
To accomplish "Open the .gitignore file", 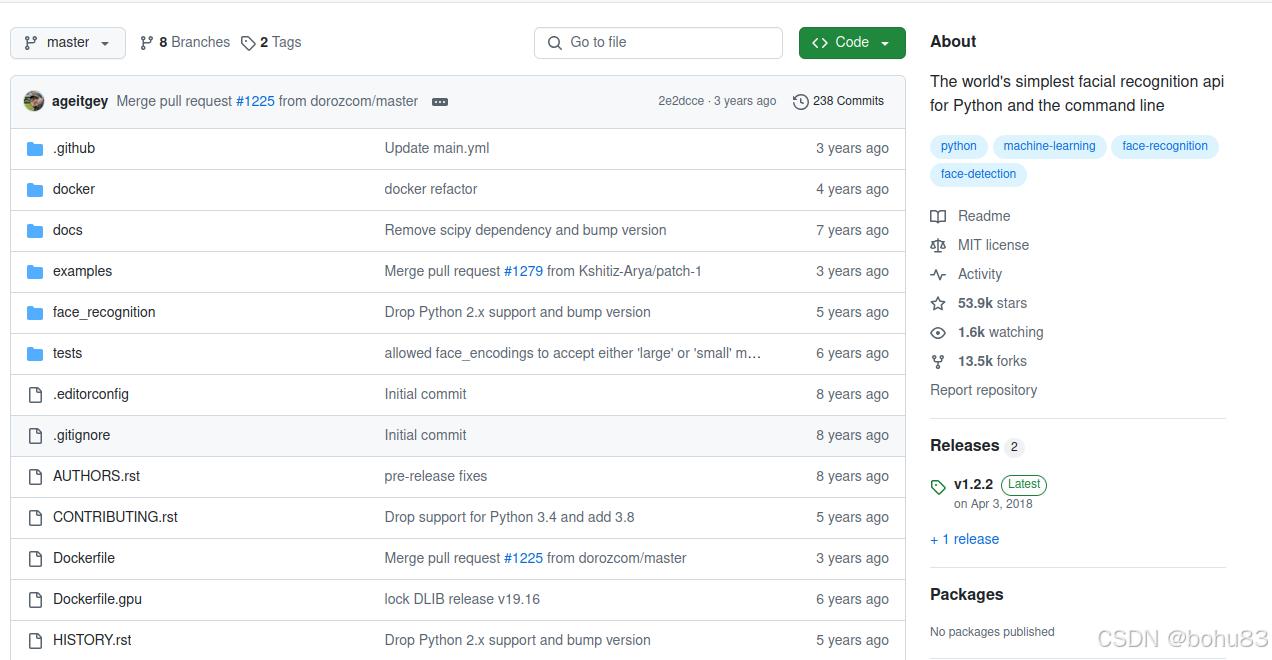I will (x=82, y=435).
